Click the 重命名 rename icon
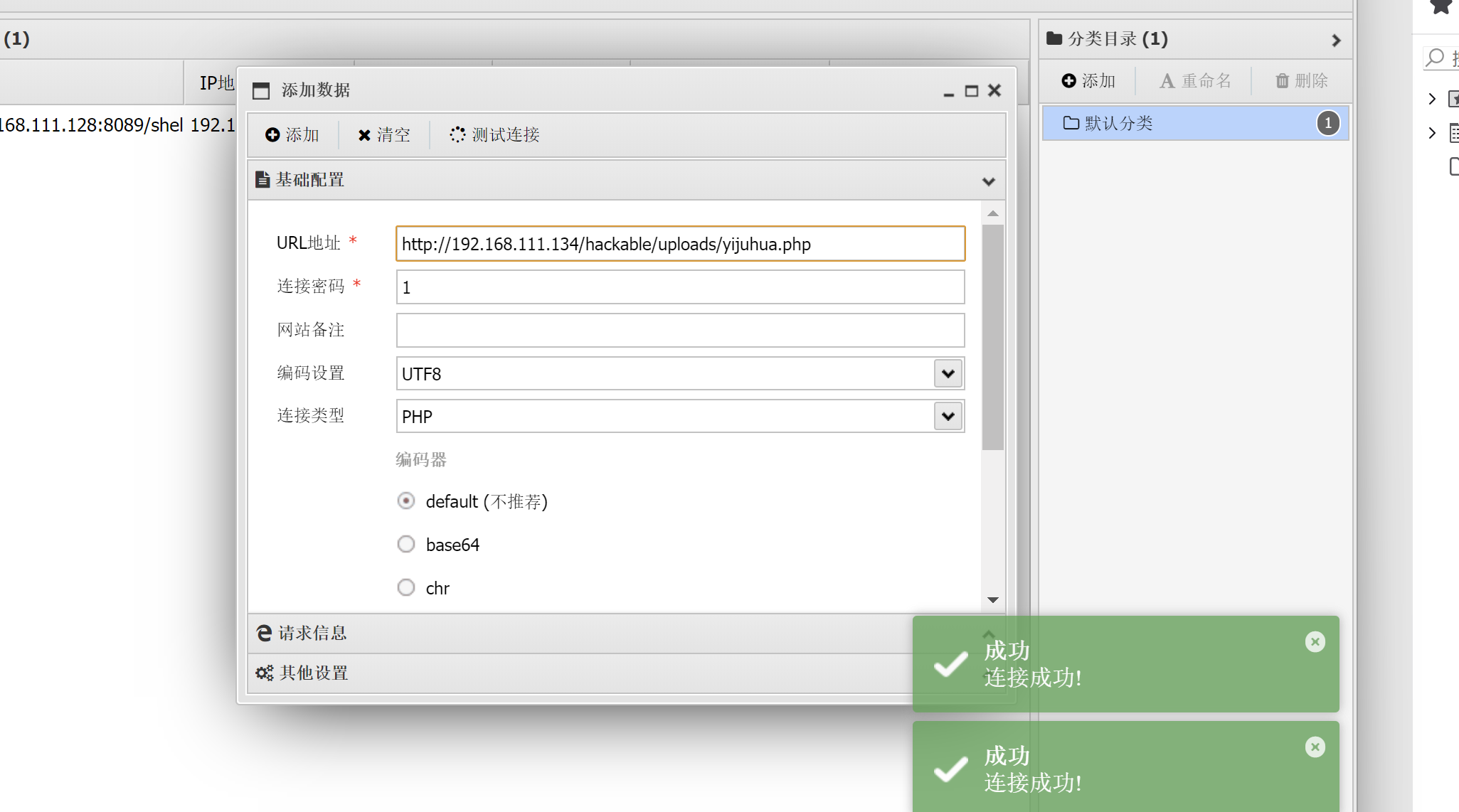 [x=1167, y=80]
